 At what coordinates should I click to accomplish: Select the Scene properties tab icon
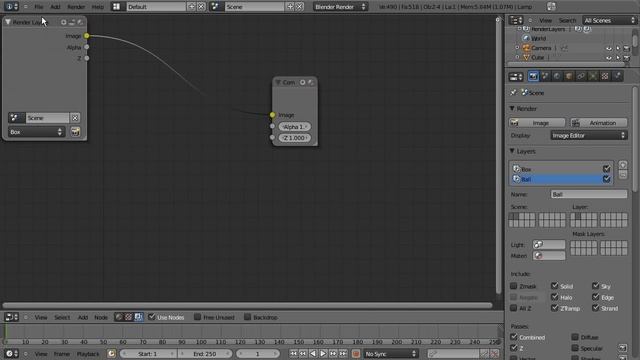coord(545,76)
